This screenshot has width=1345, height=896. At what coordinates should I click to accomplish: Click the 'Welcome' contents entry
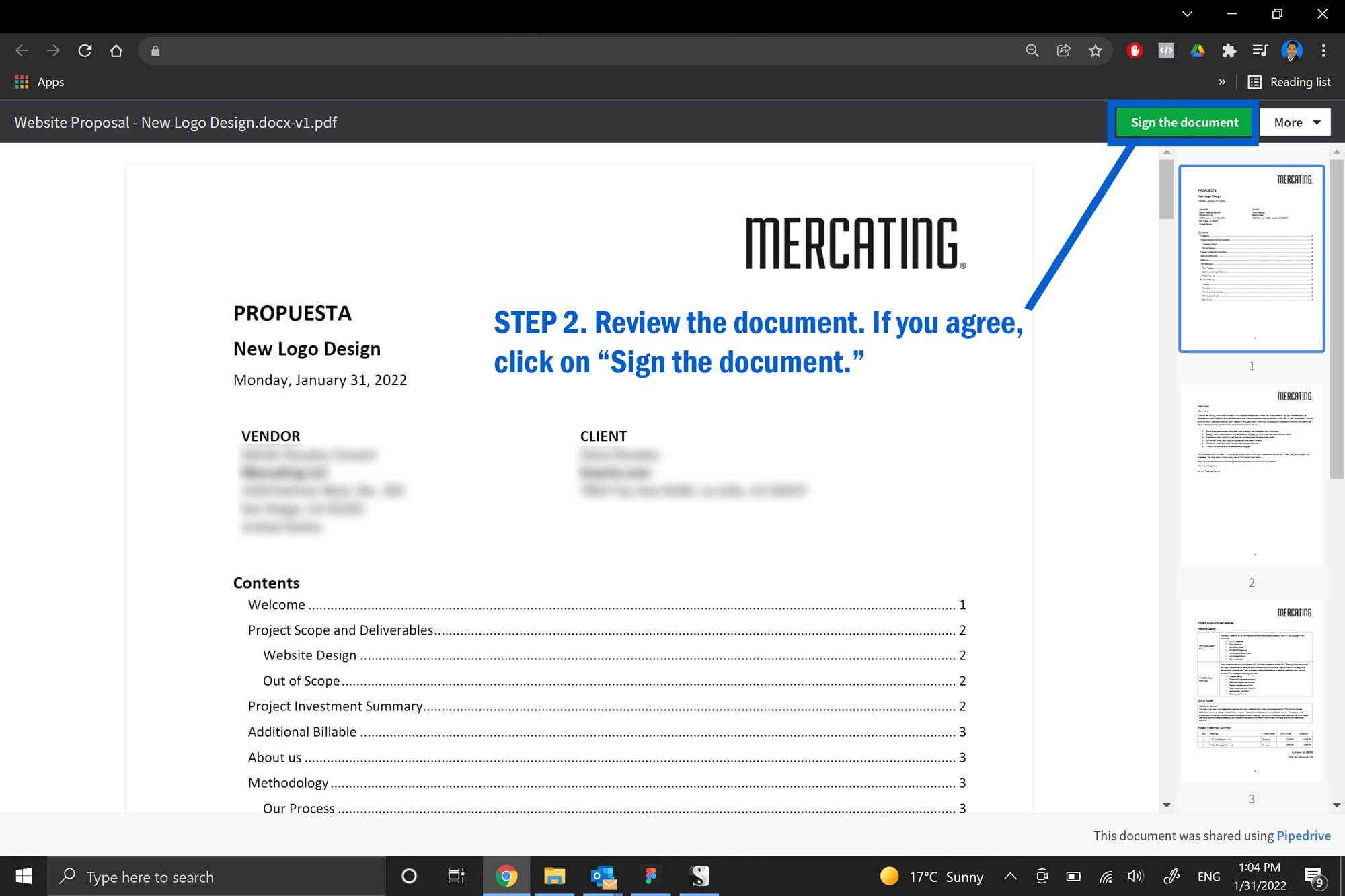point(607,605)
